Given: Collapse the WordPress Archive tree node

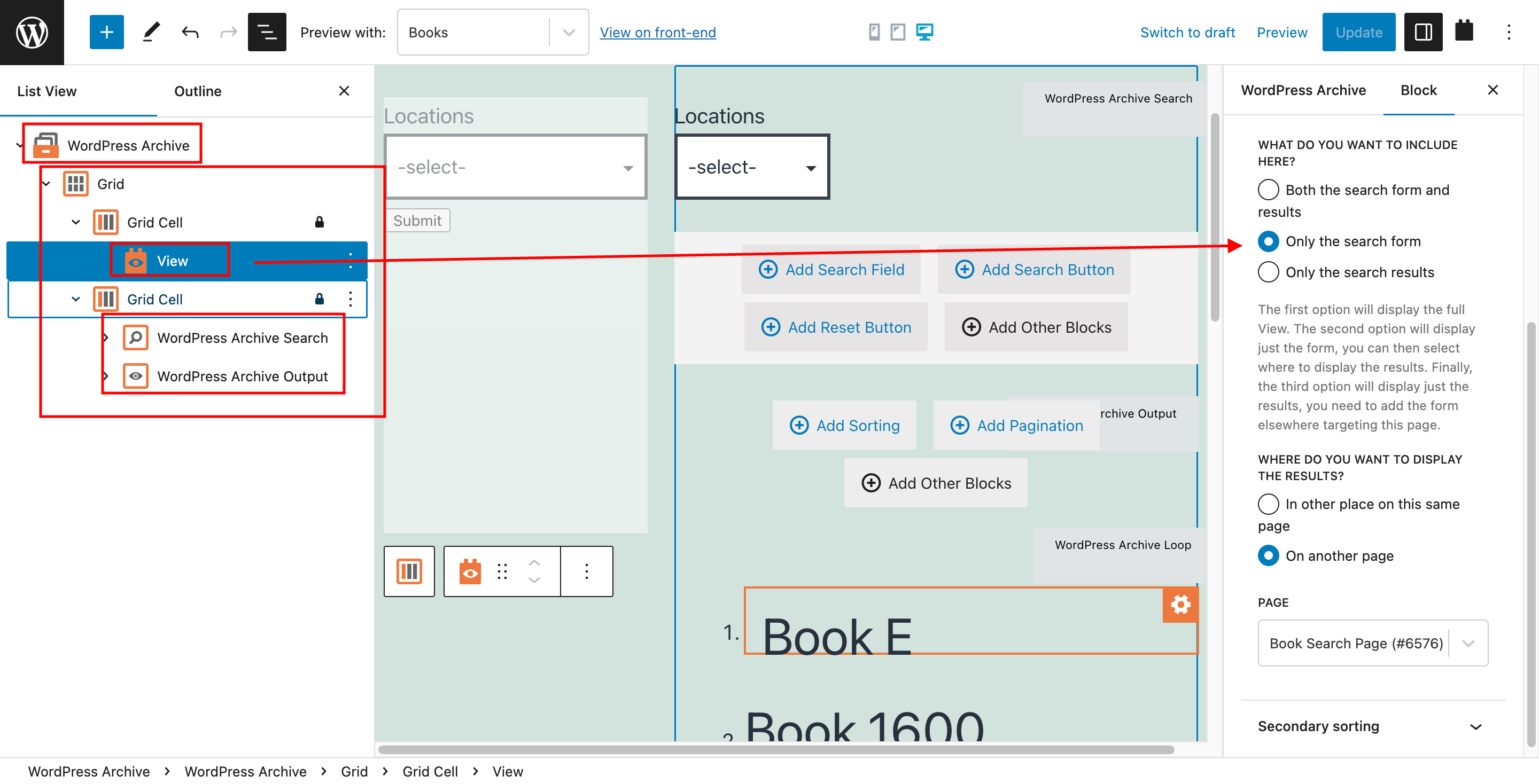Looking at the screenshot, I should pos(19,145).
